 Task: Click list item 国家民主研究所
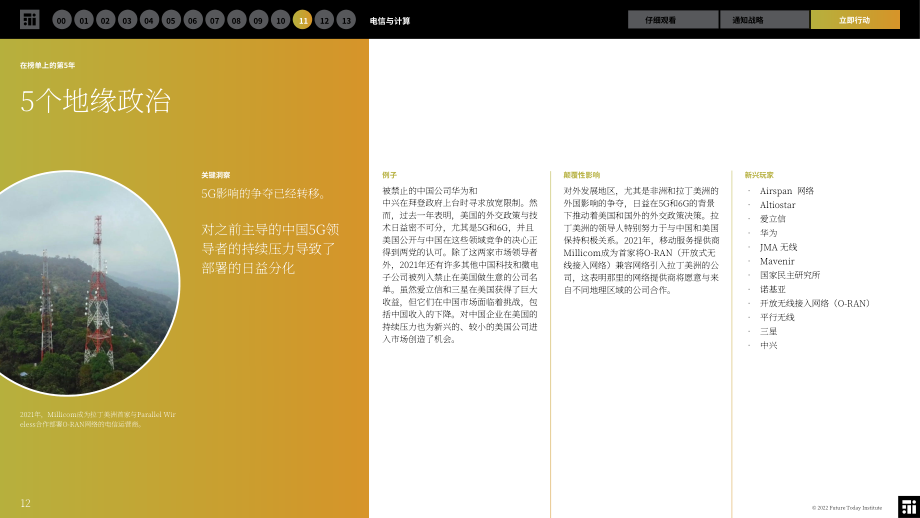pyautogui.click(x=790, y=275)
